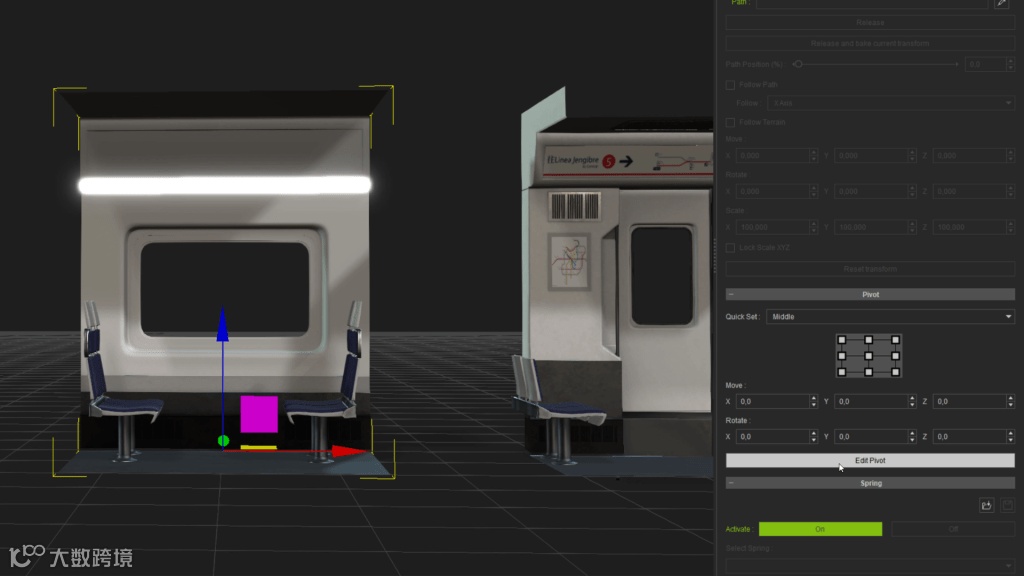Click the load spring preset icon

coord(986,505)
